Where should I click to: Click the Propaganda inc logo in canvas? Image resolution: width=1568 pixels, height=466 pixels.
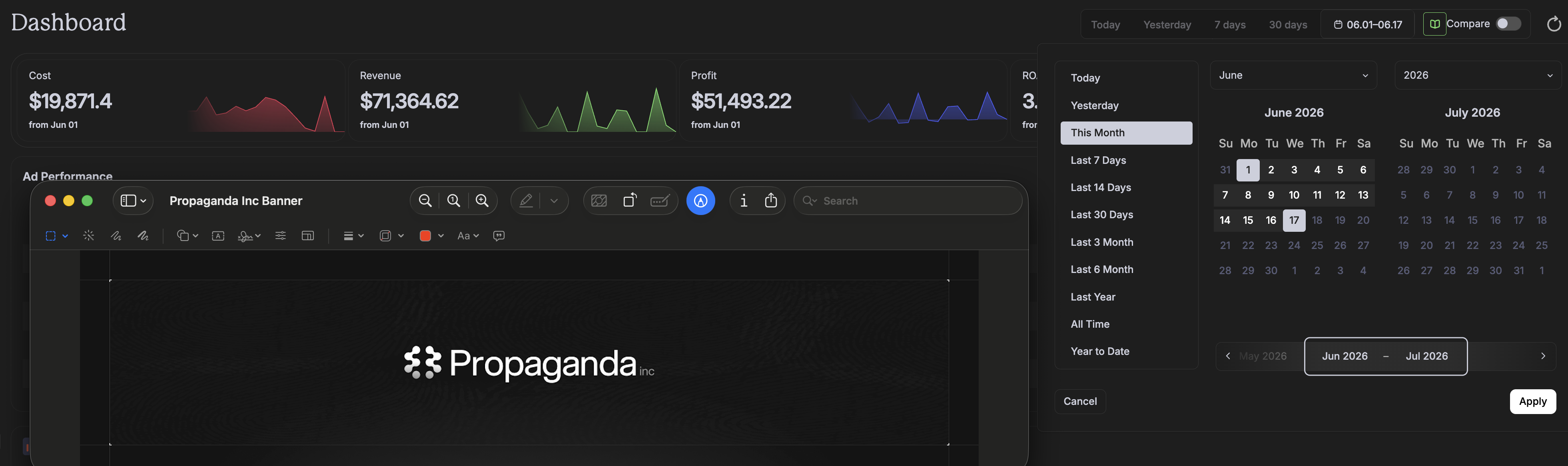click(529, 363)
